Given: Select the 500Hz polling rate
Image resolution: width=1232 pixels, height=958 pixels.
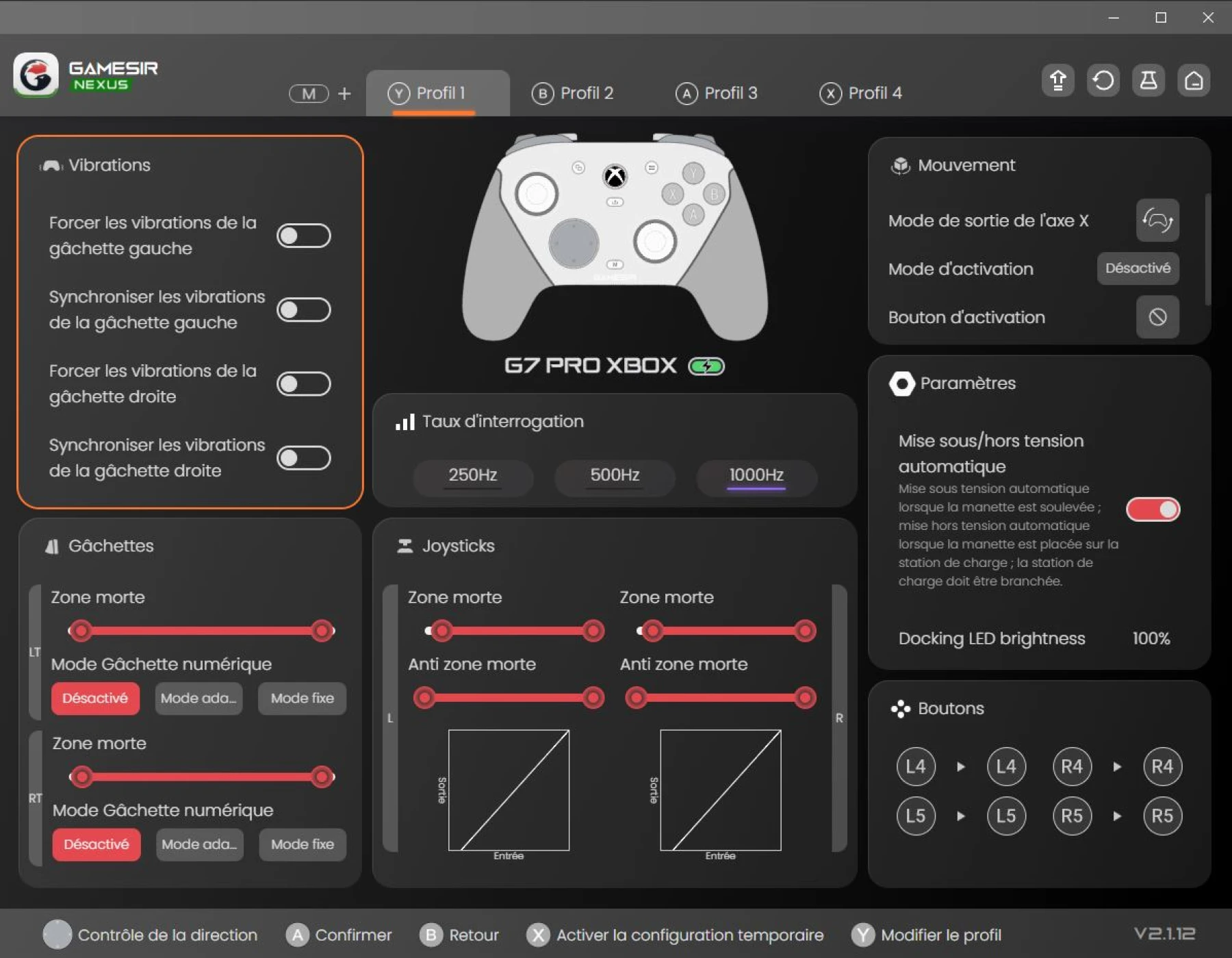Looking at the screenshot, I should [614, 476].
